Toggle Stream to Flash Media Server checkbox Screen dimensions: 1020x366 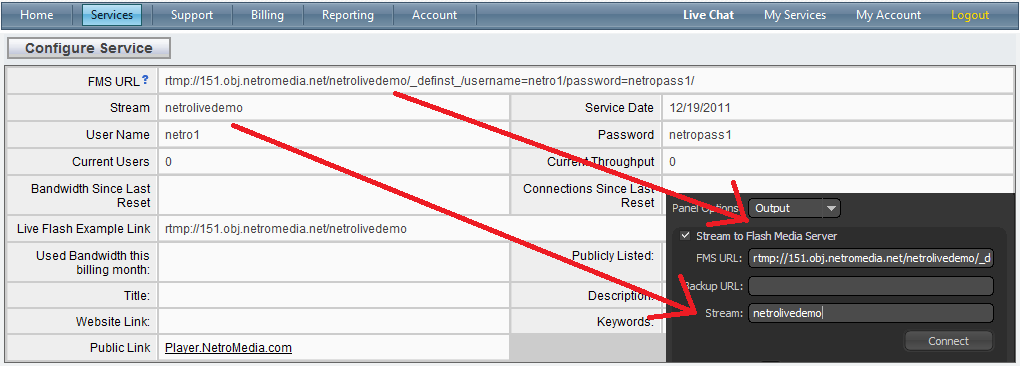coord(684,236)
